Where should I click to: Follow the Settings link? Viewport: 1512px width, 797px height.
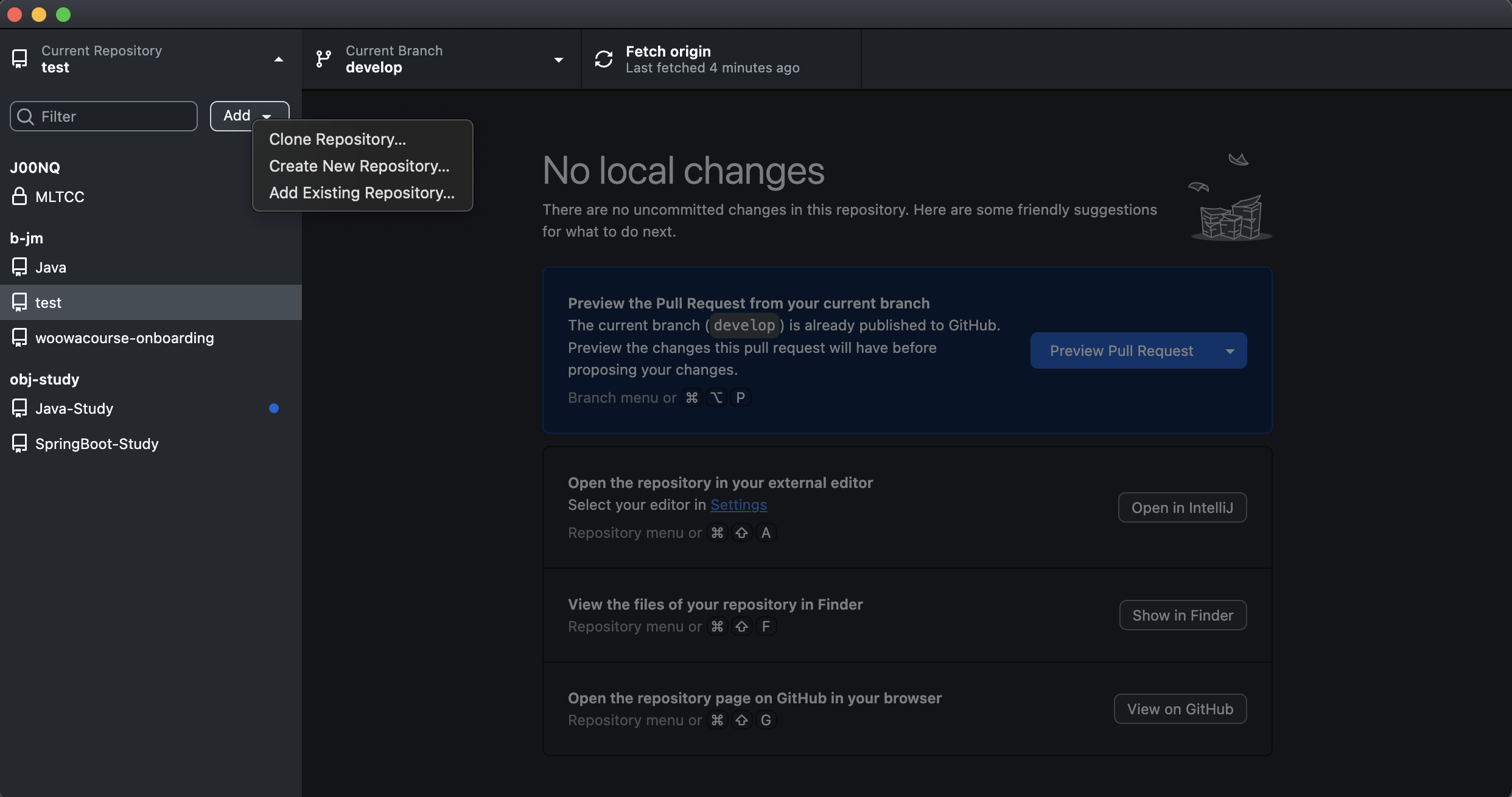pos(738,505)
